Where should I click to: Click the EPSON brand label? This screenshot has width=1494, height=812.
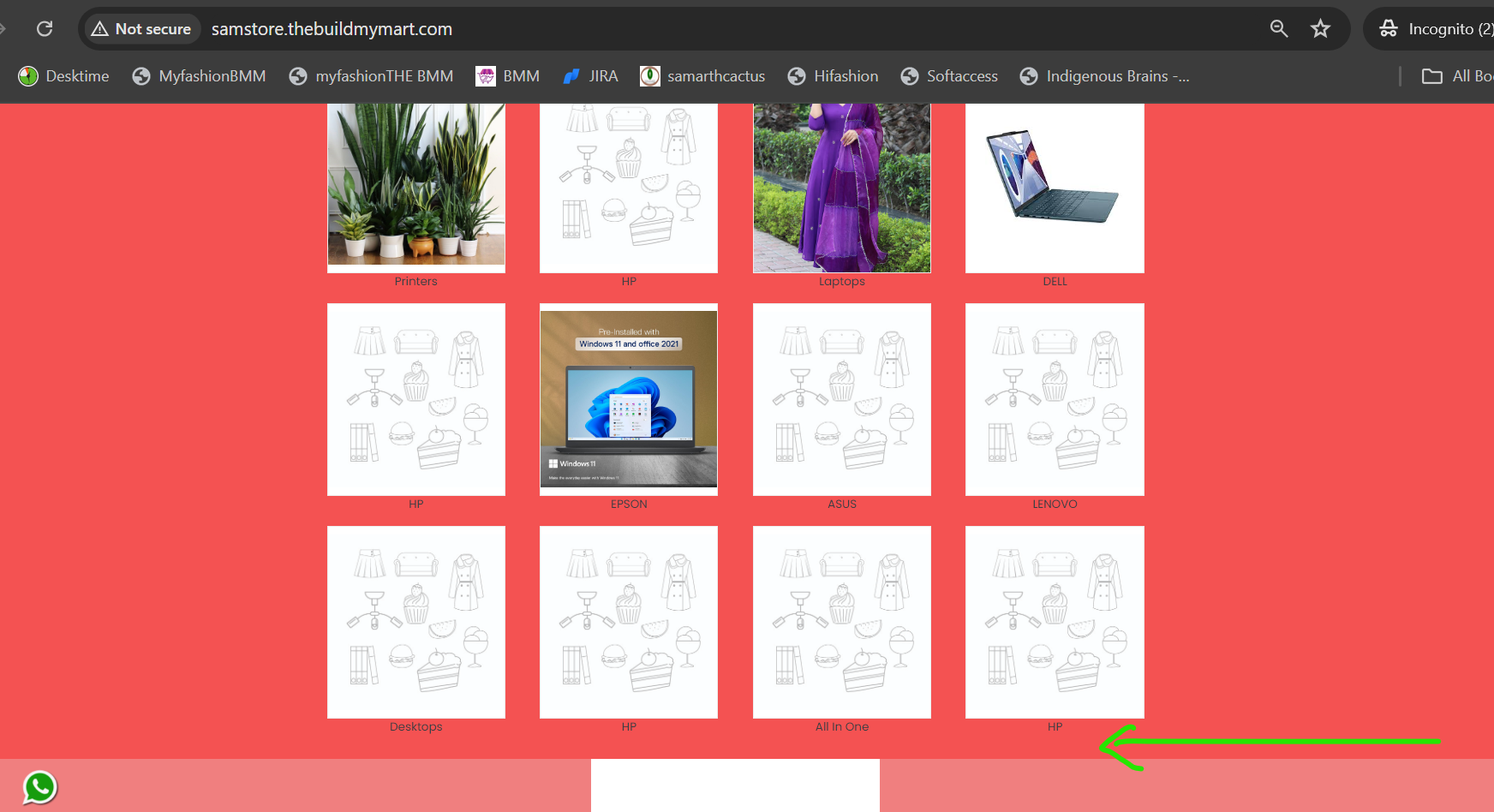click(629, 504)
